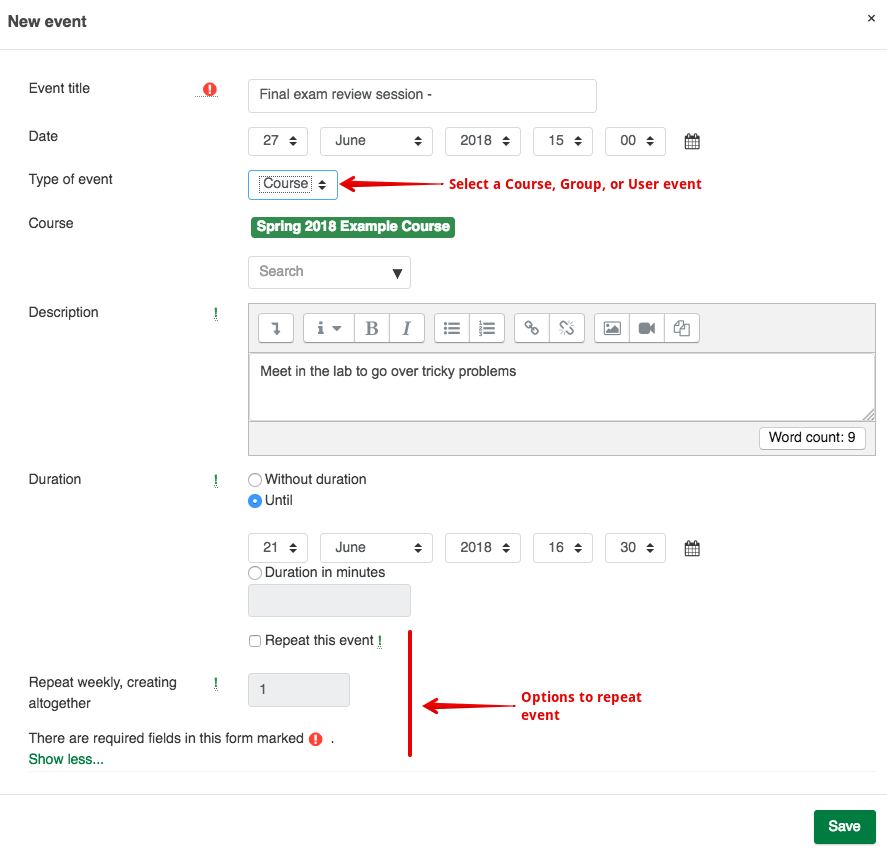Click the unlink icon
The image size is (887, 856).
[x=566, y=328]
